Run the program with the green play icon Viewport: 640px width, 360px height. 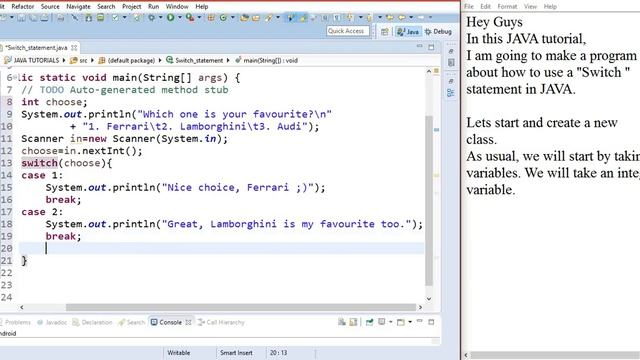[x=171, y=18]
